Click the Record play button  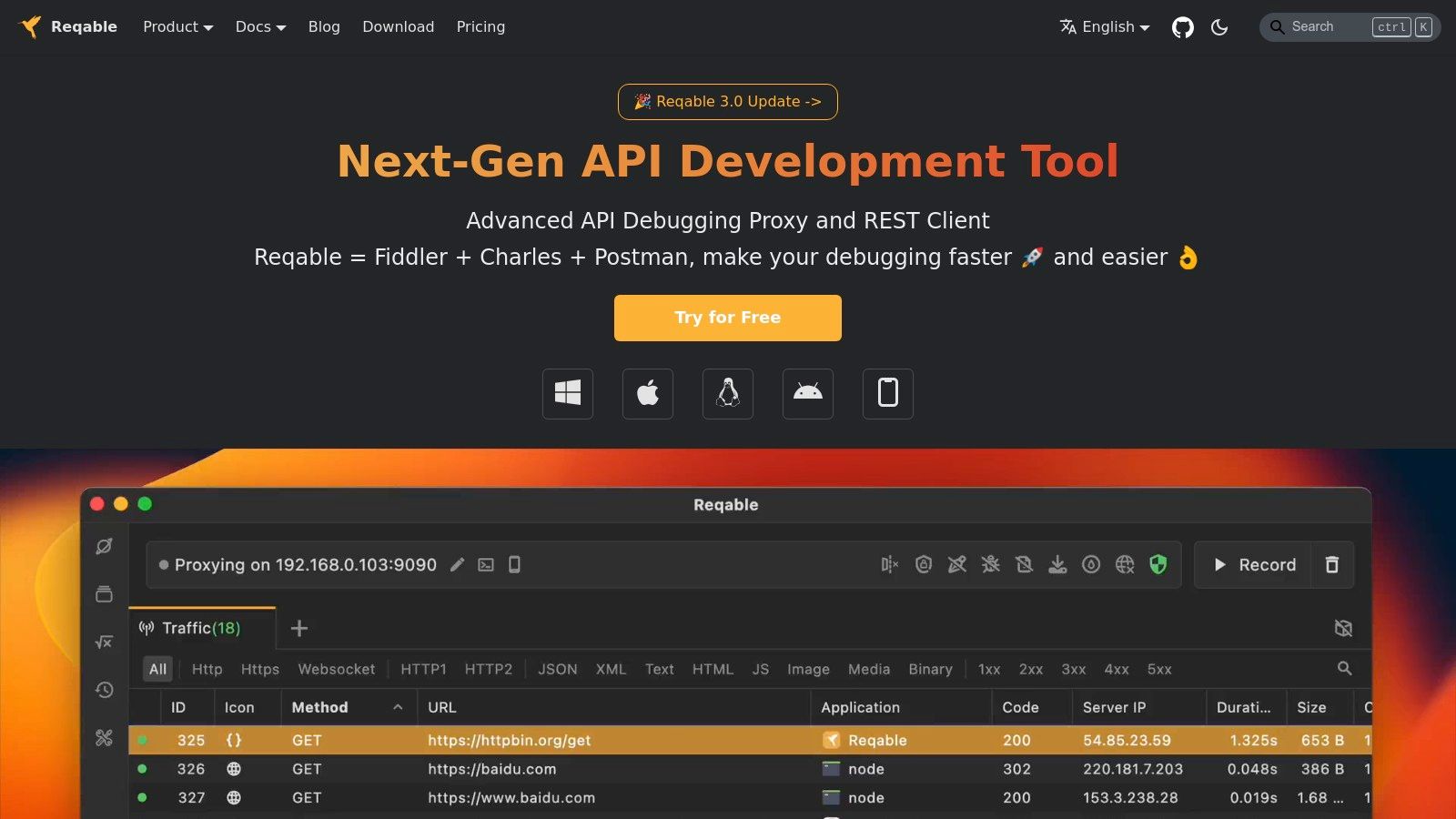click(1253, 565)
